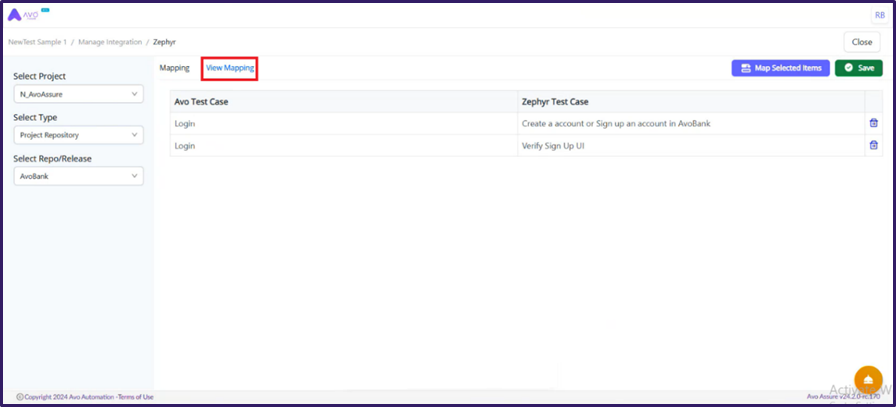Click the Avo logo in the header
This screenshot has height=407, width=896.
tap(26, 15)
